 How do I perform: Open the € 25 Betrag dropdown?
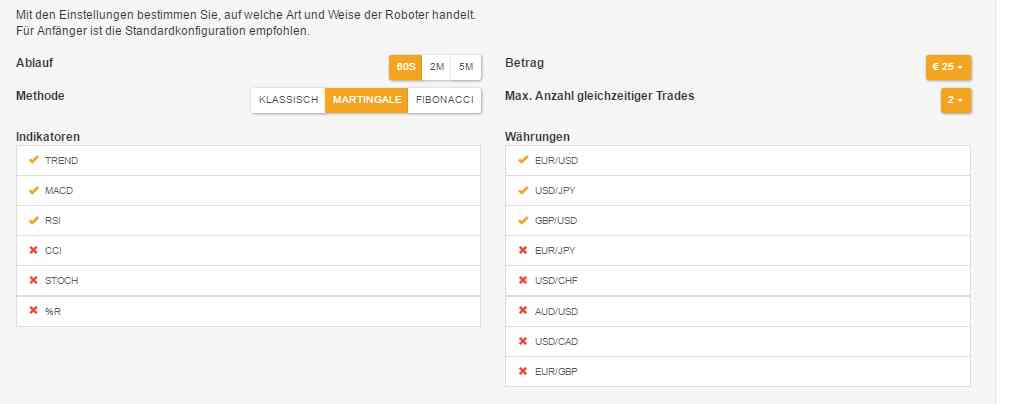tap(948, 67)
